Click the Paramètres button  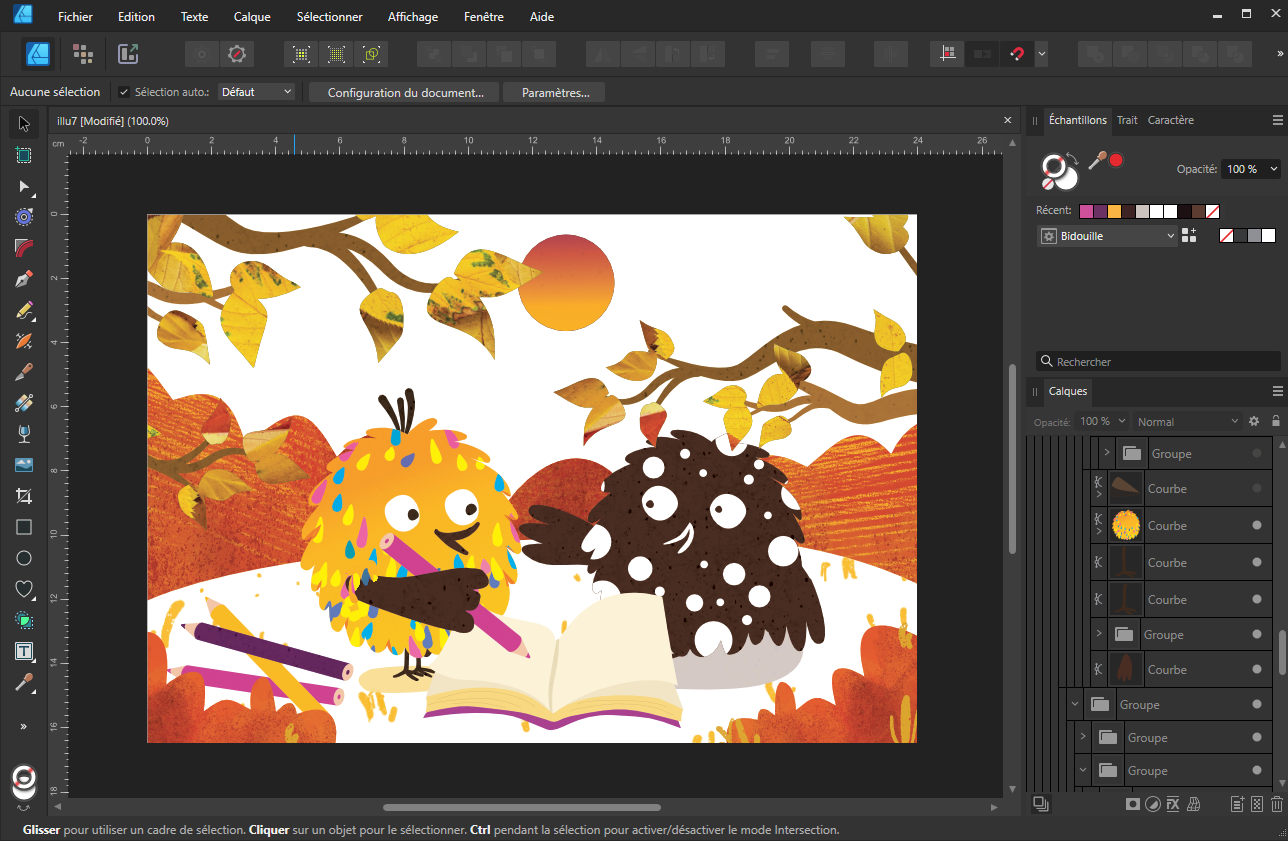(x=555, y=93)
